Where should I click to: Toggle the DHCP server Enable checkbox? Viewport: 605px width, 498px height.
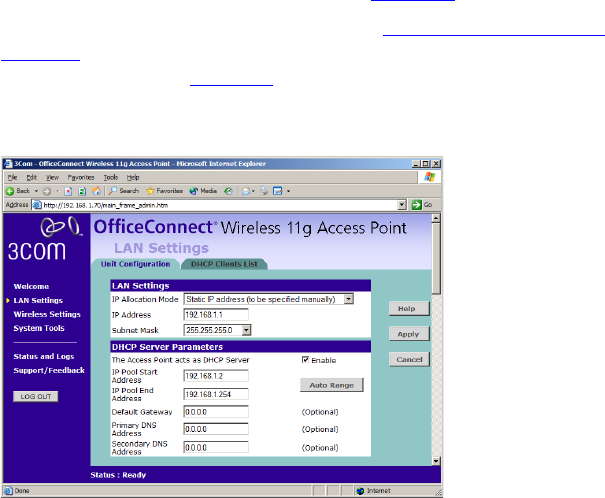coord(305,360)
